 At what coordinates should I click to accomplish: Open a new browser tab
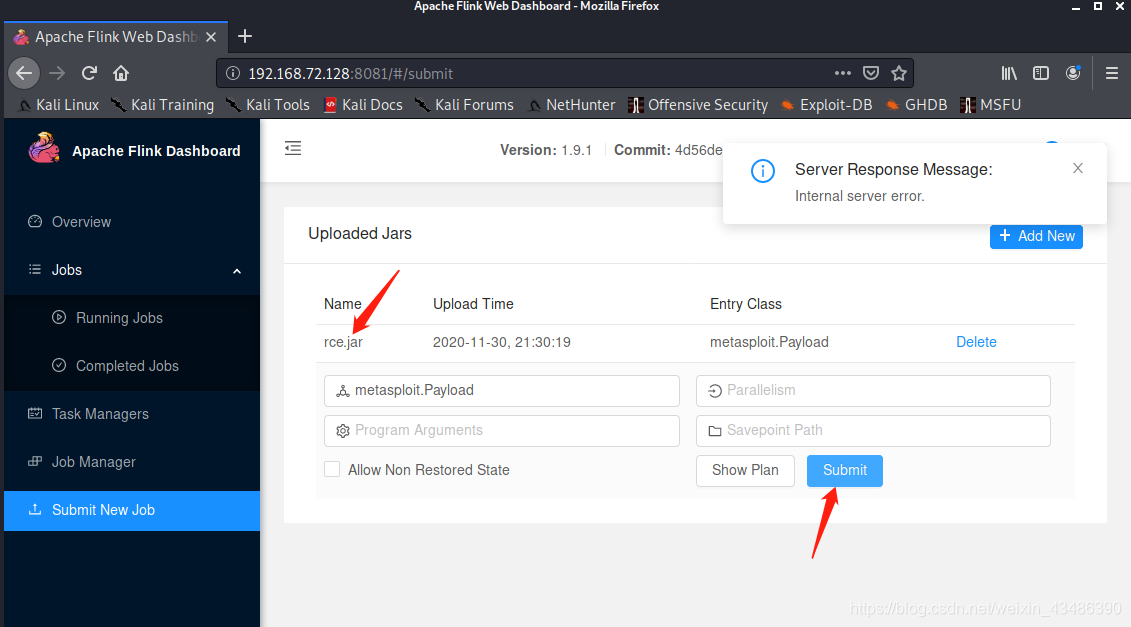(245, 36)
